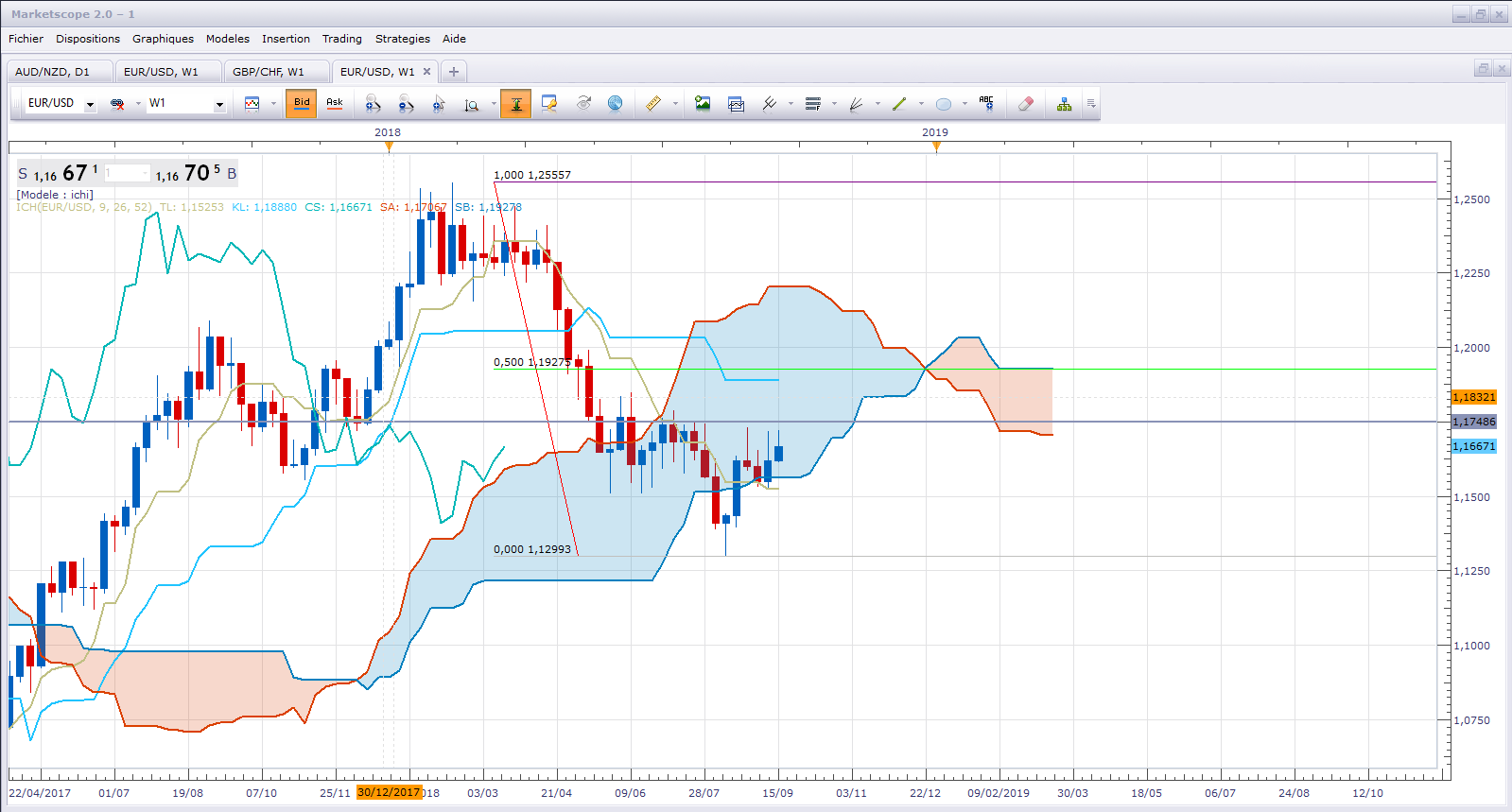This screenshot has width=1512, height=812.
Task: Select the ellipse shape tool
Action: tap(944, 104)
